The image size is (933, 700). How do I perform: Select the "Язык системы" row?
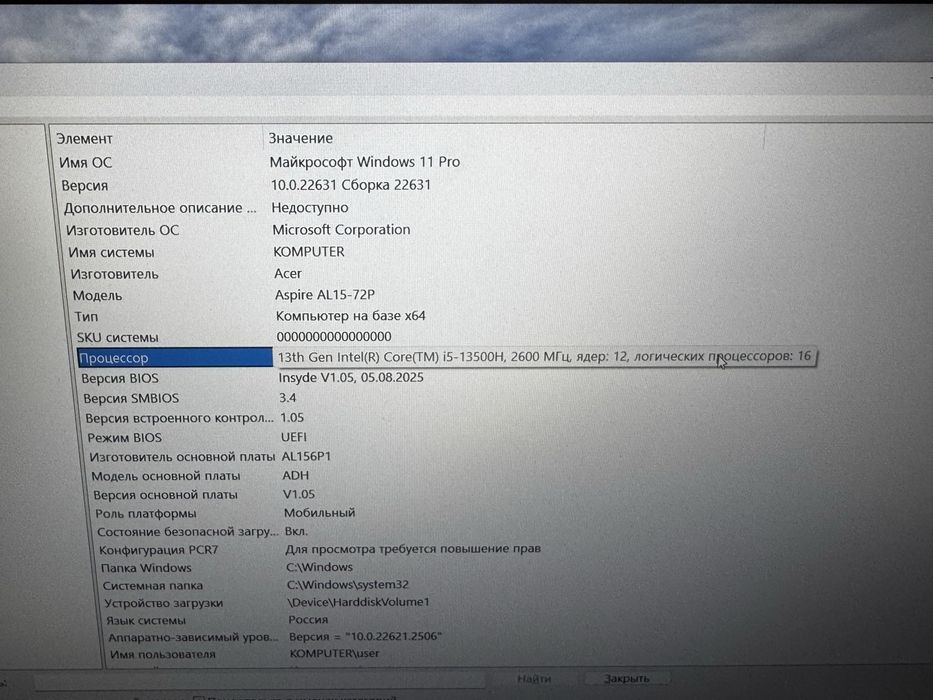pos(146,620)
